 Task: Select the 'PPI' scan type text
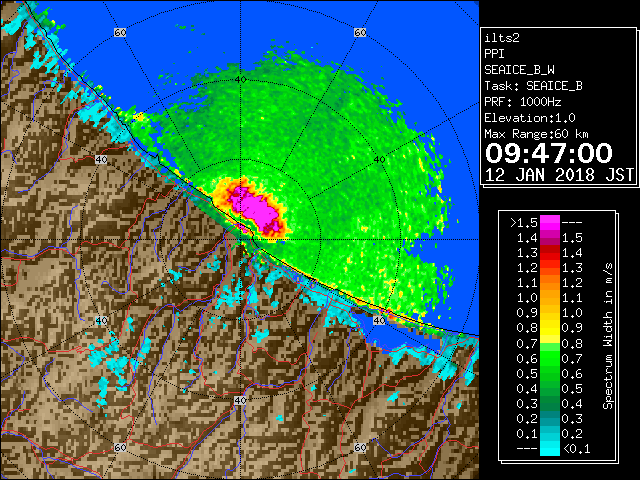494,54
